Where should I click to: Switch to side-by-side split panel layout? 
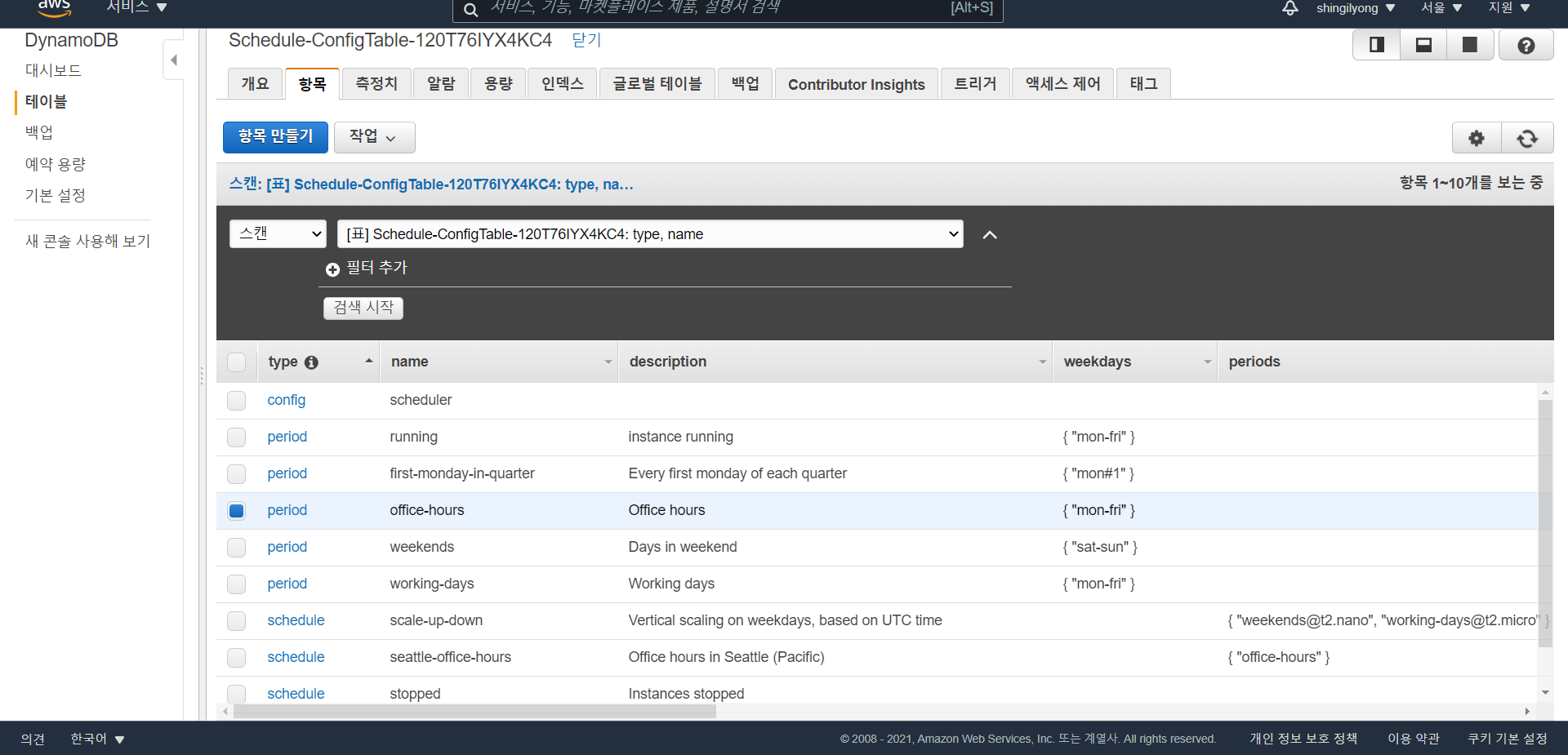tap(1377, 45)
